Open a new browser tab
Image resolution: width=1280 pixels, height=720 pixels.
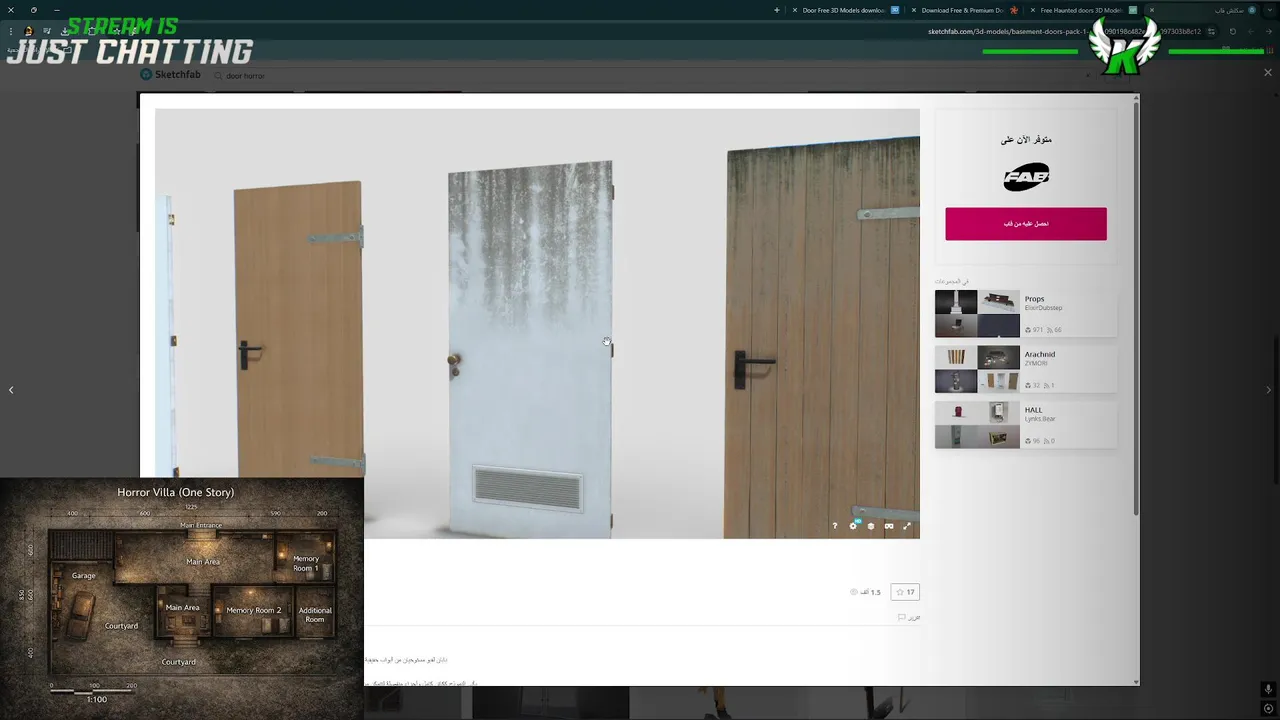click(x=777, y=10)
